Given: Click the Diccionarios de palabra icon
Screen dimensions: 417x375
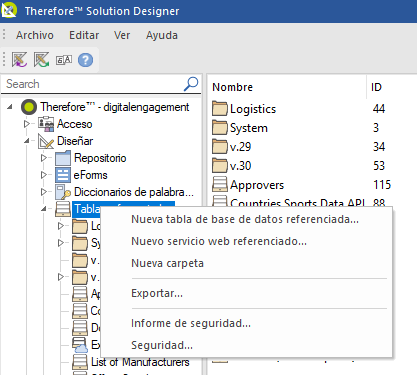Looking at the screenshot, I should tap(63, 192).
